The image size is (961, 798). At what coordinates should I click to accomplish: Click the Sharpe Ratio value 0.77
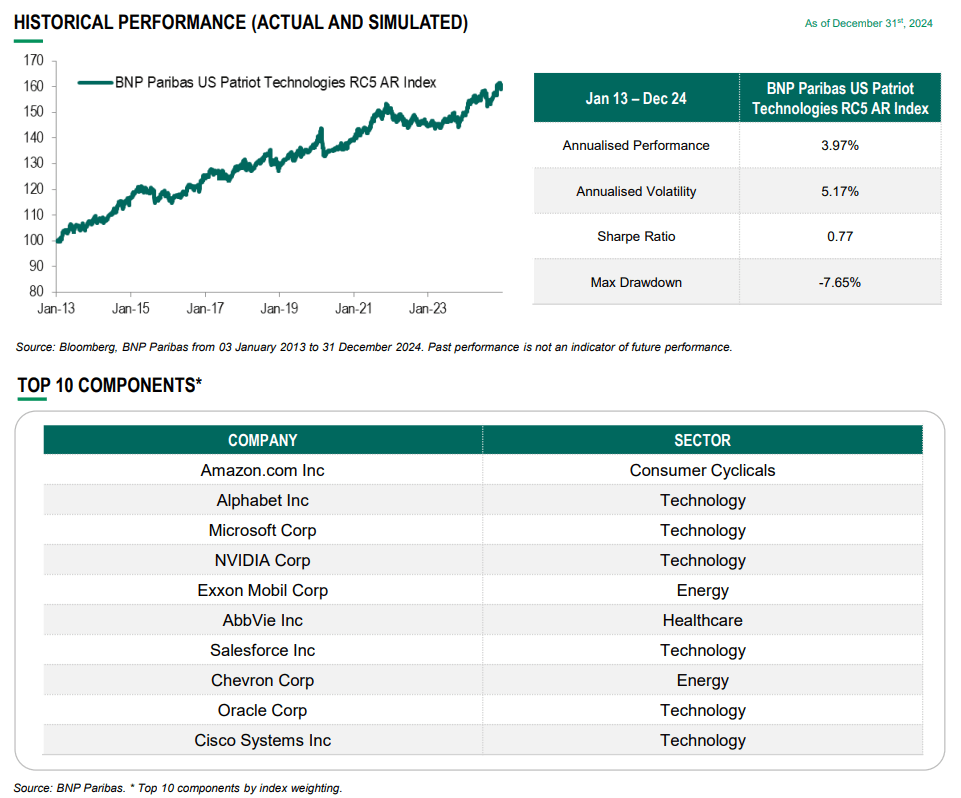[x=839, y=237]
